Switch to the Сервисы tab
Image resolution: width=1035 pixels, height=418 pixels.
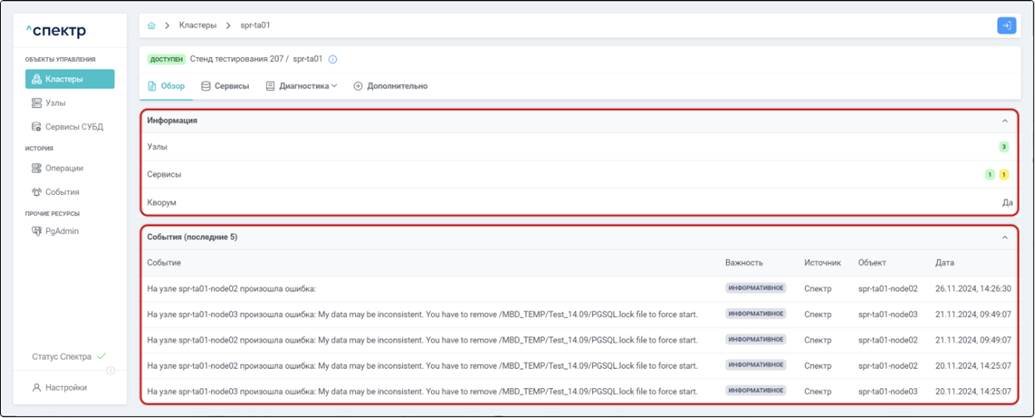(225, 86)
